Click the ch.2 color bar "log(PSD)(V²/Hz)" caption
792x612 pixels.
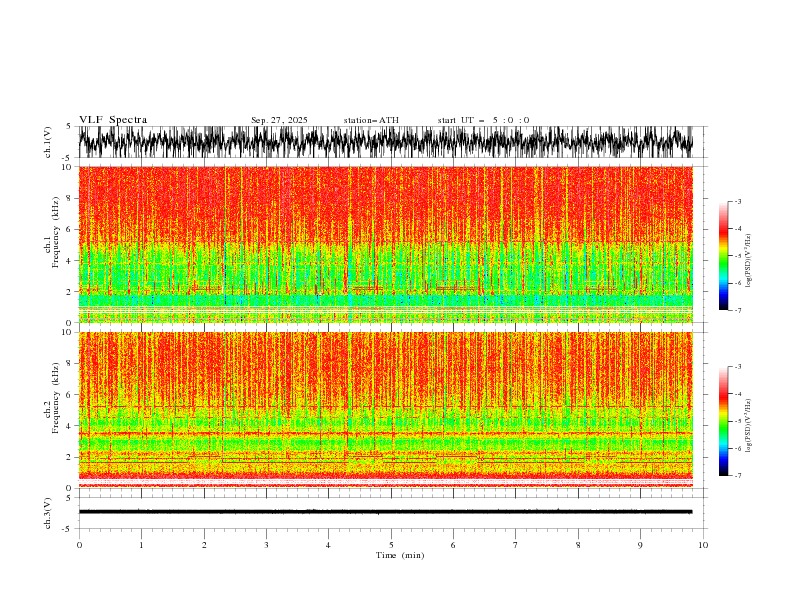click(x=749, y=426)
